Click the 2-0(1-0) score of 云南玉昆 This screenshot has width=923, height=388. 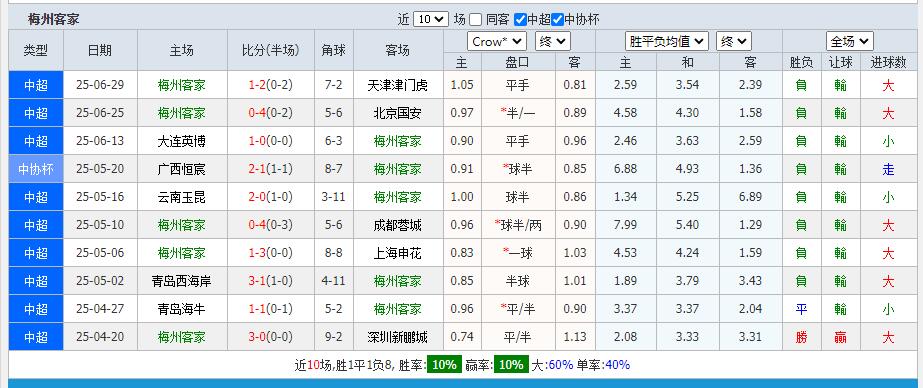coord(271,197)
